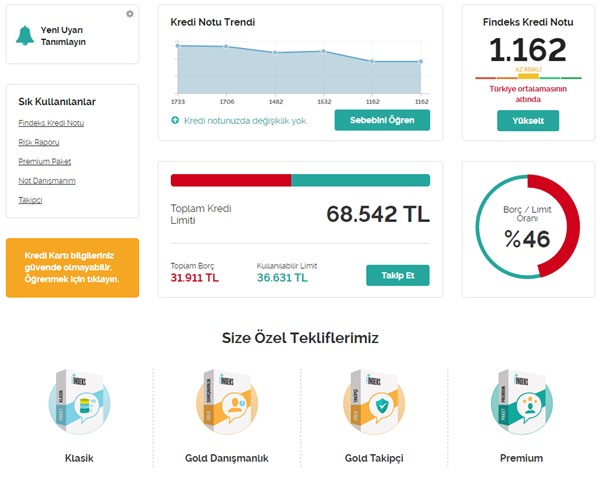Select Not Danışmanım in sidebar
Screen dimensions: 600x477
point(47,181)
